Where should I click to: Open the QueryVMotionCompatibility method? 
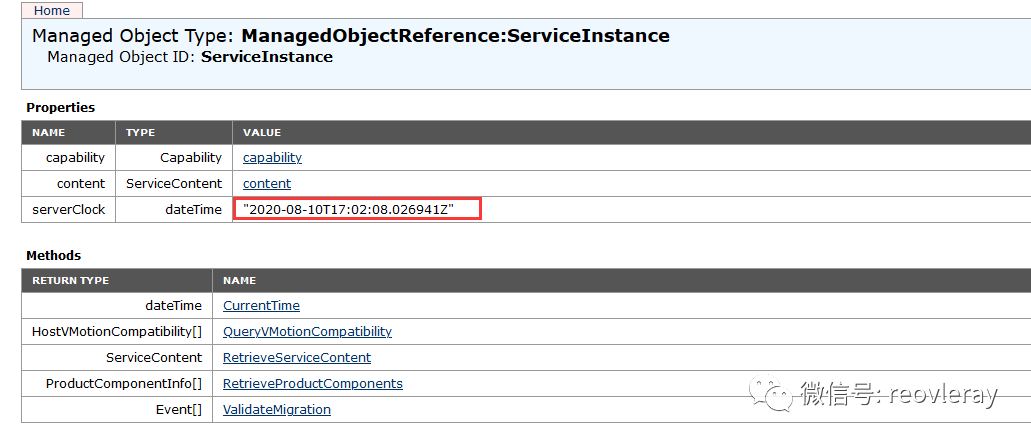[307, 332]
